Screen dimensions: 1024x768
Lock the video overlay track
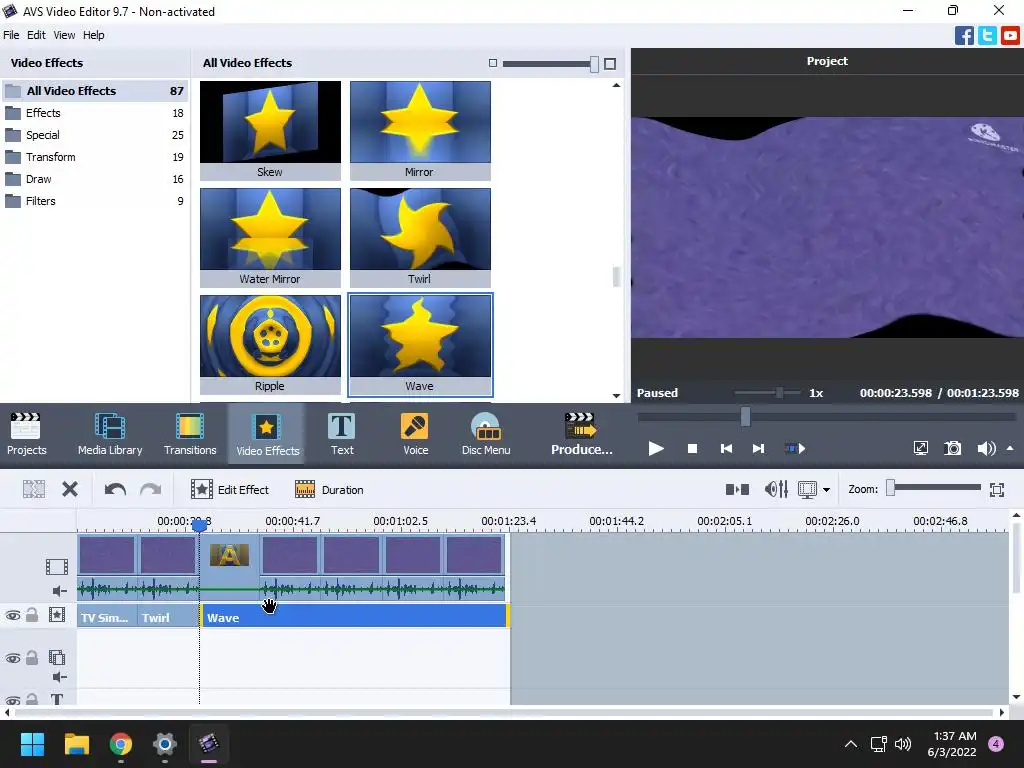31,657
